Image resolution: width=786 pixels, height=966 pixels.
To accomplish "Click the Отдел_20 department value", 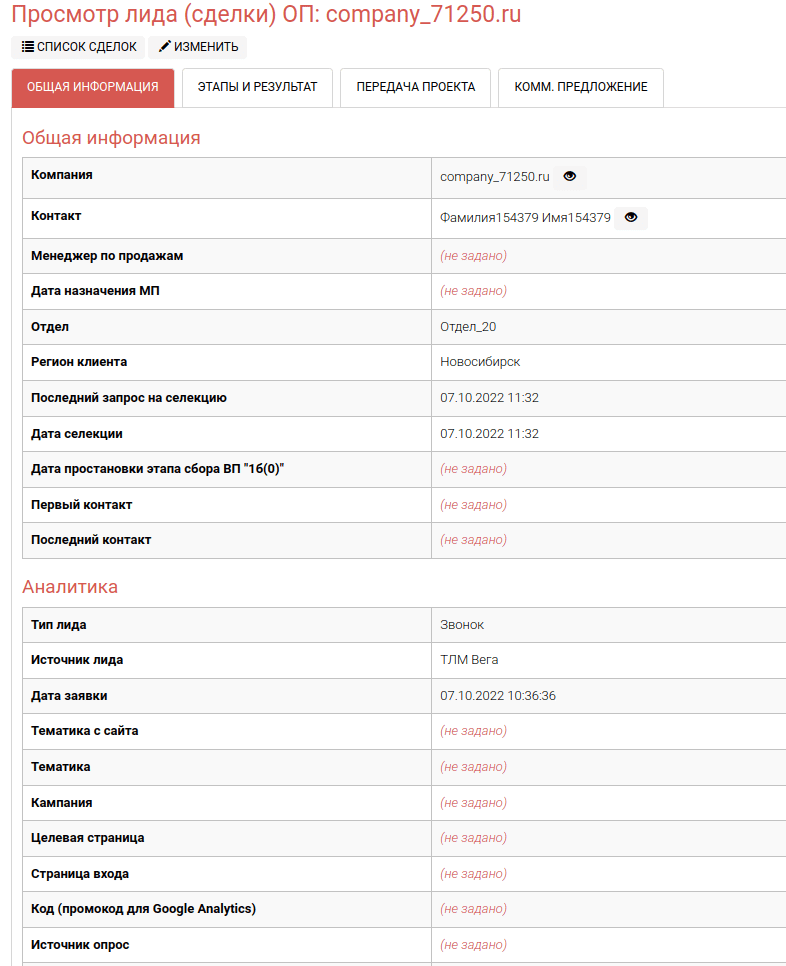I will click(468, 327).
